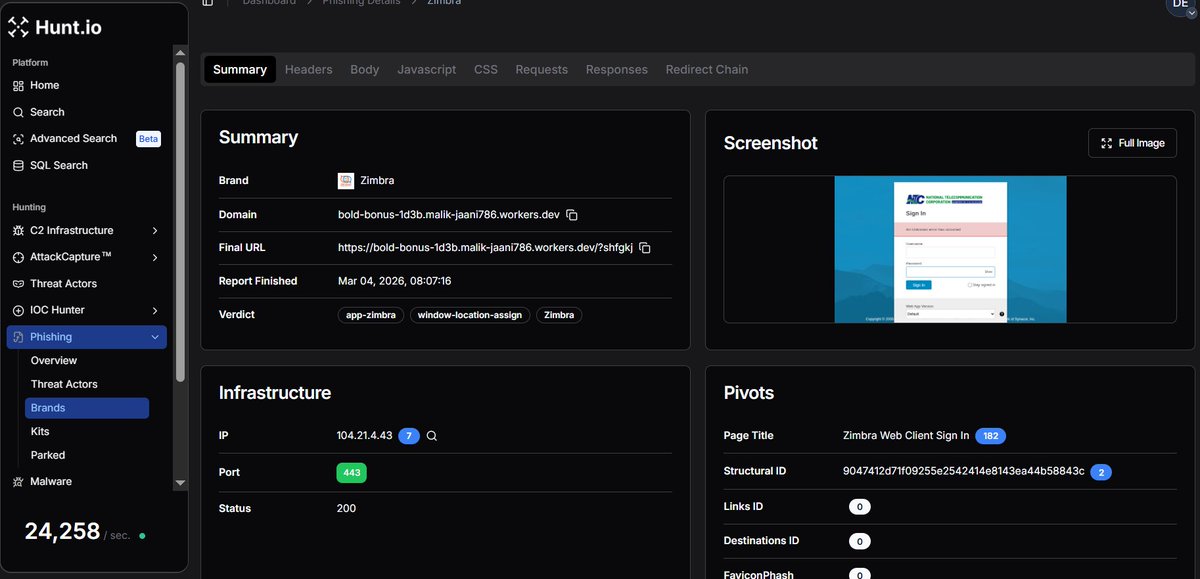1200x579 pixels.
Task: Click the C2 Infrastructure bug icon
Action: click(x=18, y=230)
